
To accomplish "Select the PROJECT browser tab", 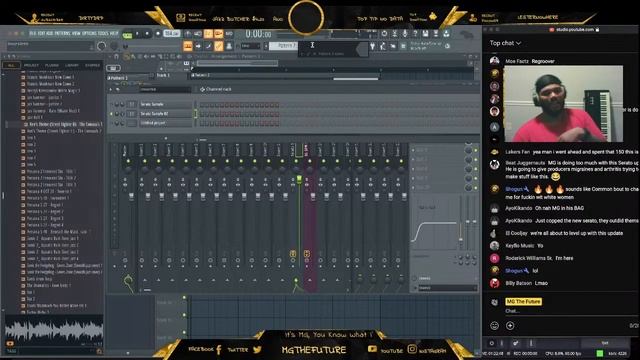I will (x=31, y=65).
